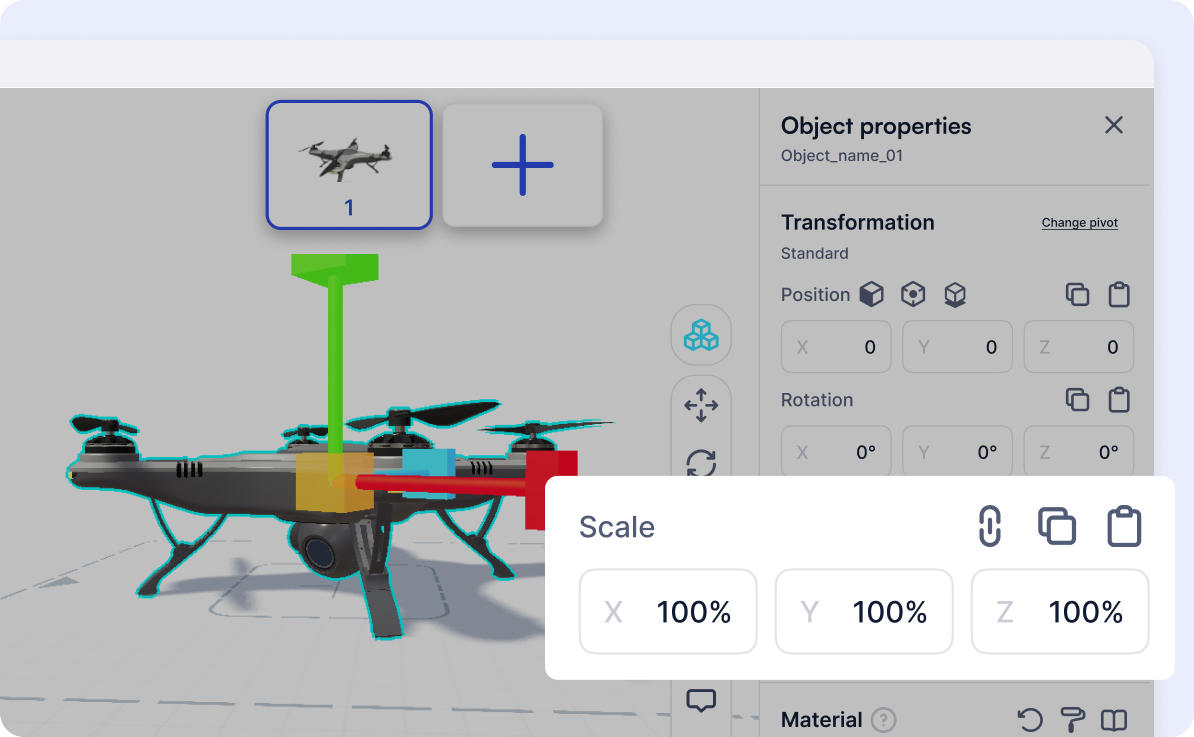Edit the Position Z field
This screenshot has width=1194, height=737.
click(1078, 347)
